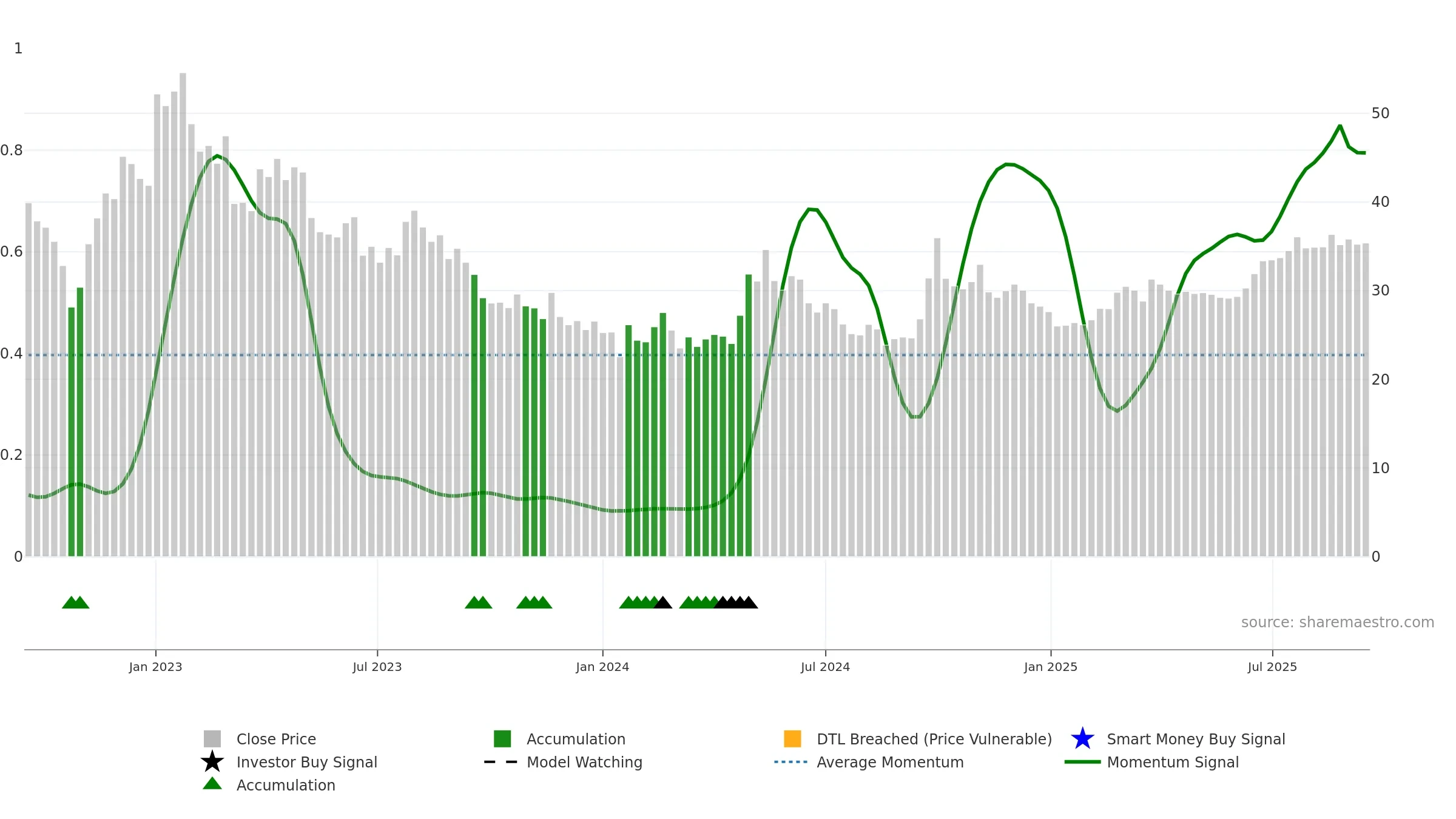Select the gray Close Price legend square
Screen dimensions: 1456x819
(x=212, y=739)
